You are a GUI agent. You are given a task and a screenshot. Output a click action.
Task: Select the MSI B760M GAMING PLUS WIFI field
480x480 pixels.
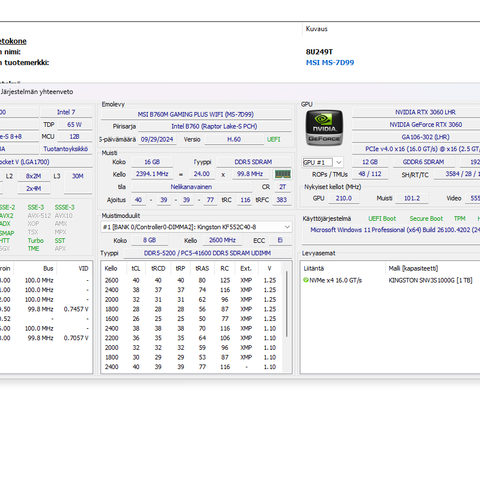(x=196, y=114)
